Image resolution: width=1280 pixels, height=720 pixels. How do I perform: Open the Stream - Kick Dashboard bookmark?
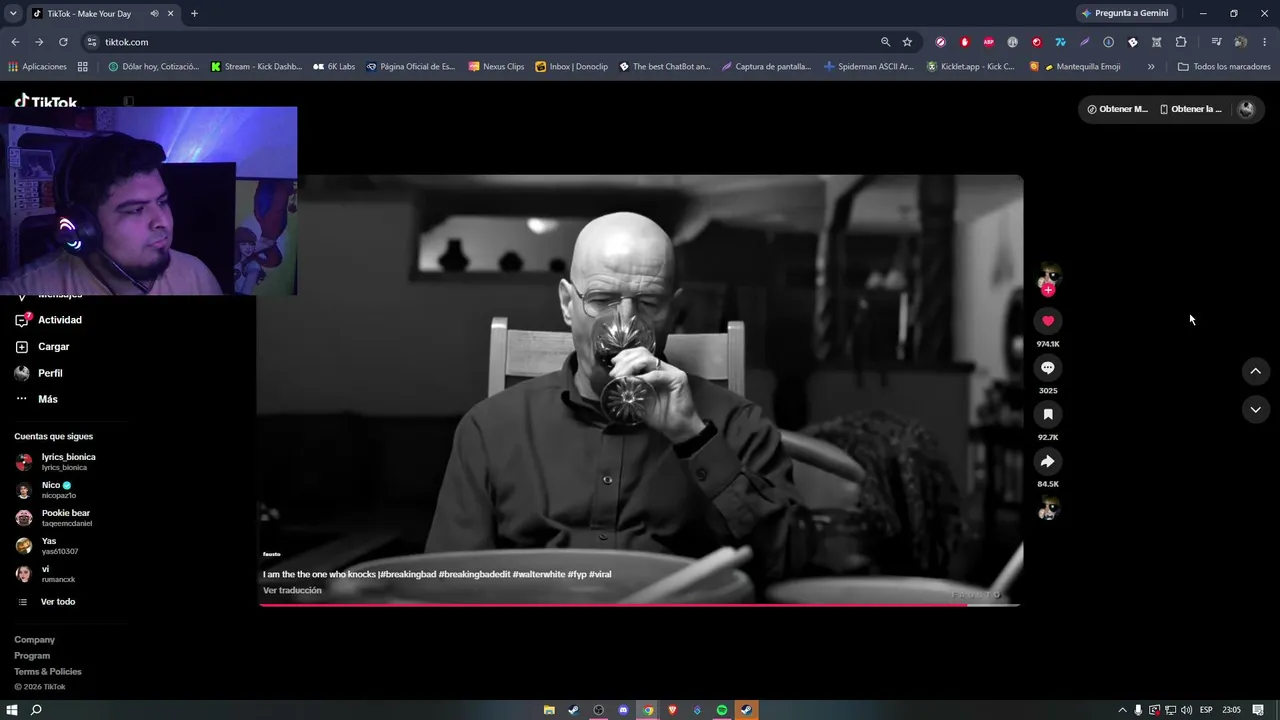point(256,67)
